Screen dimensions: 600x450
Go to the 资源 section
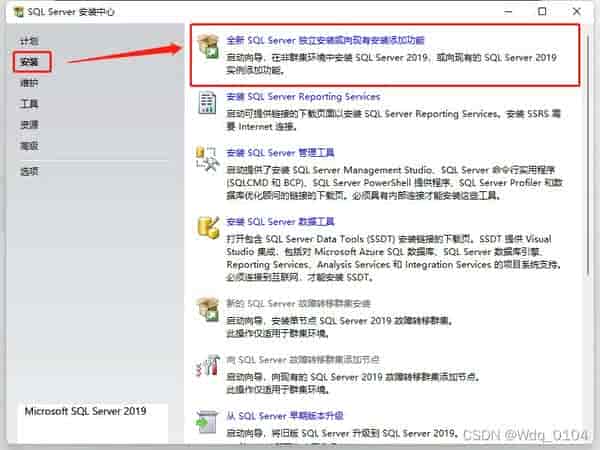[29, 125]
